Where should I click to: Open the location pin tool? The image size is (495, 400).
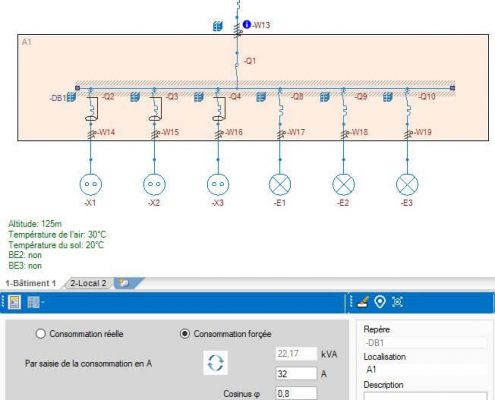coord(380,302)
